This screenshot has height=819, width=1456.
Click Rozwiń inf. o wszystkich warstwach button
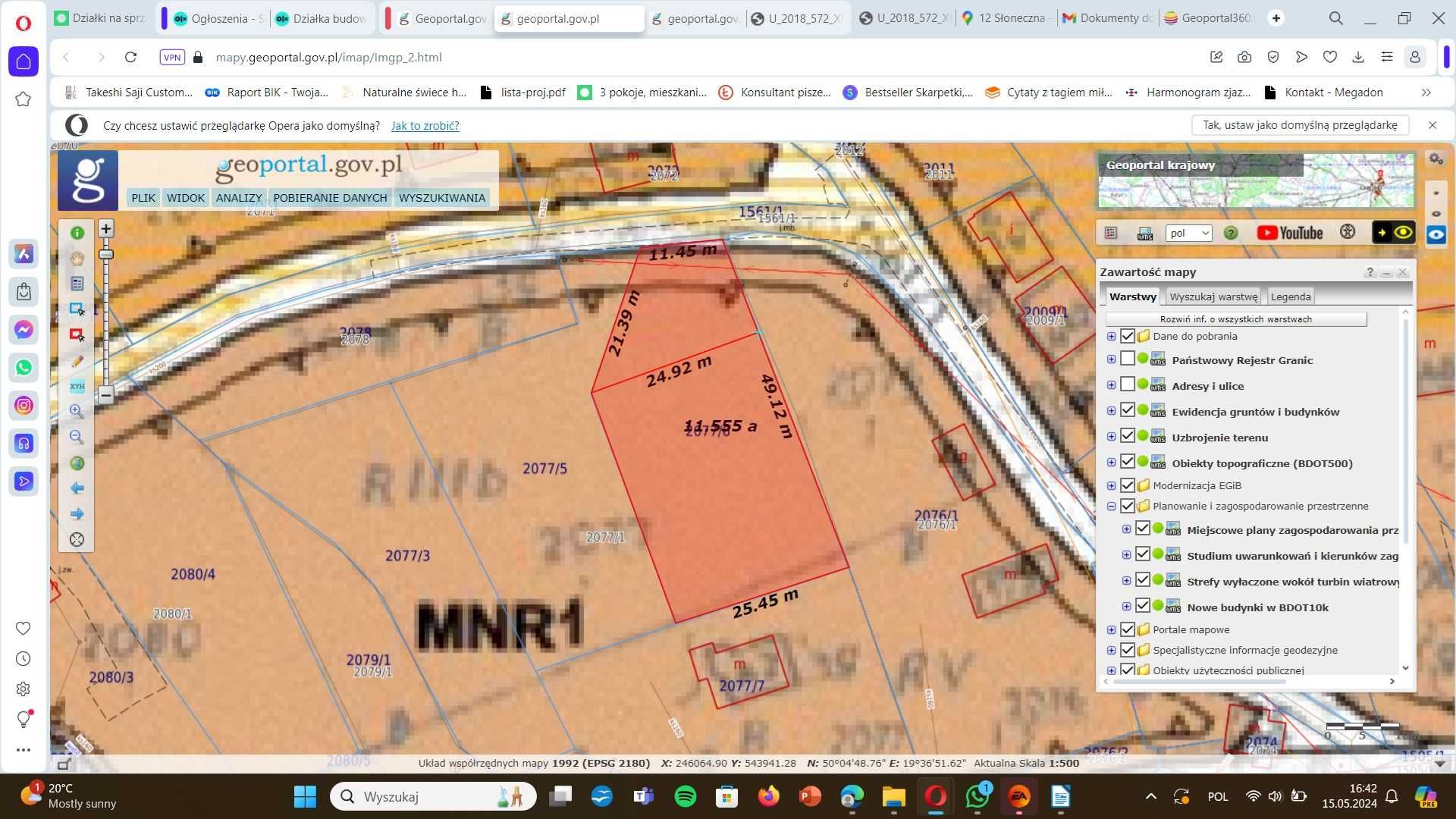[x=1236, y=319]
